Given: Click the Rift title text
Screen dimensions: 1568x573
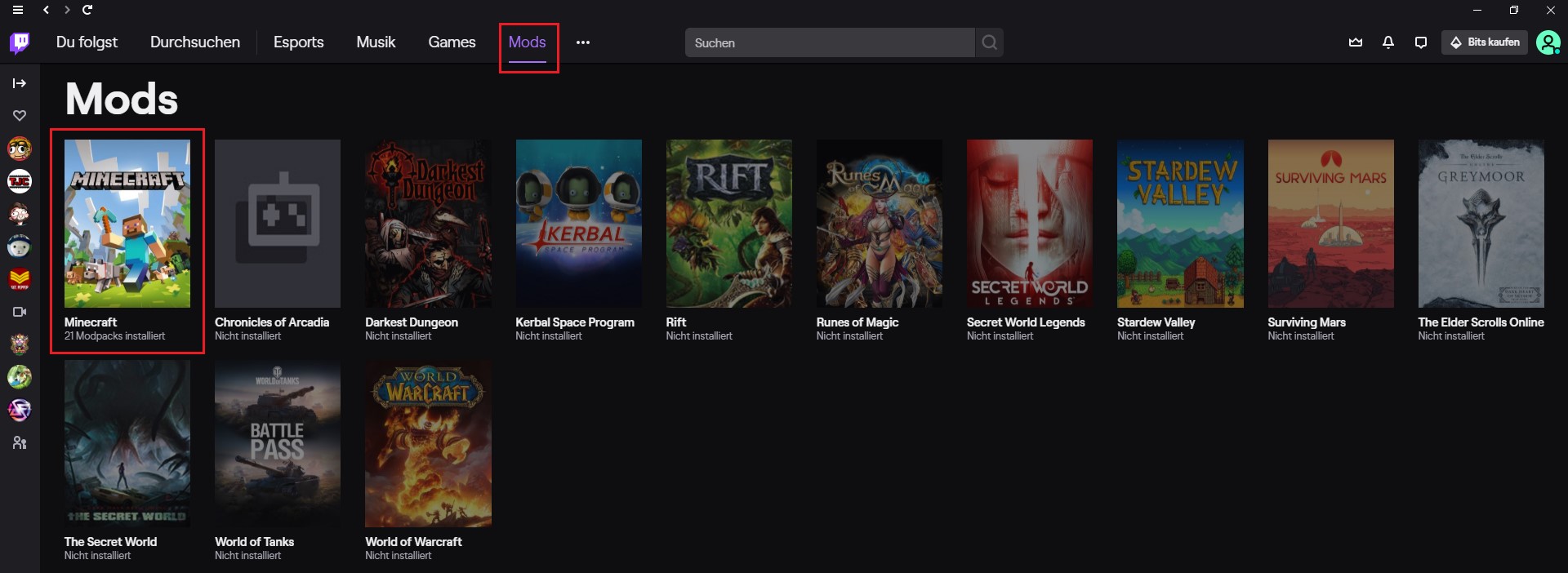Looking at the screenshot, I should coord(676,322).
